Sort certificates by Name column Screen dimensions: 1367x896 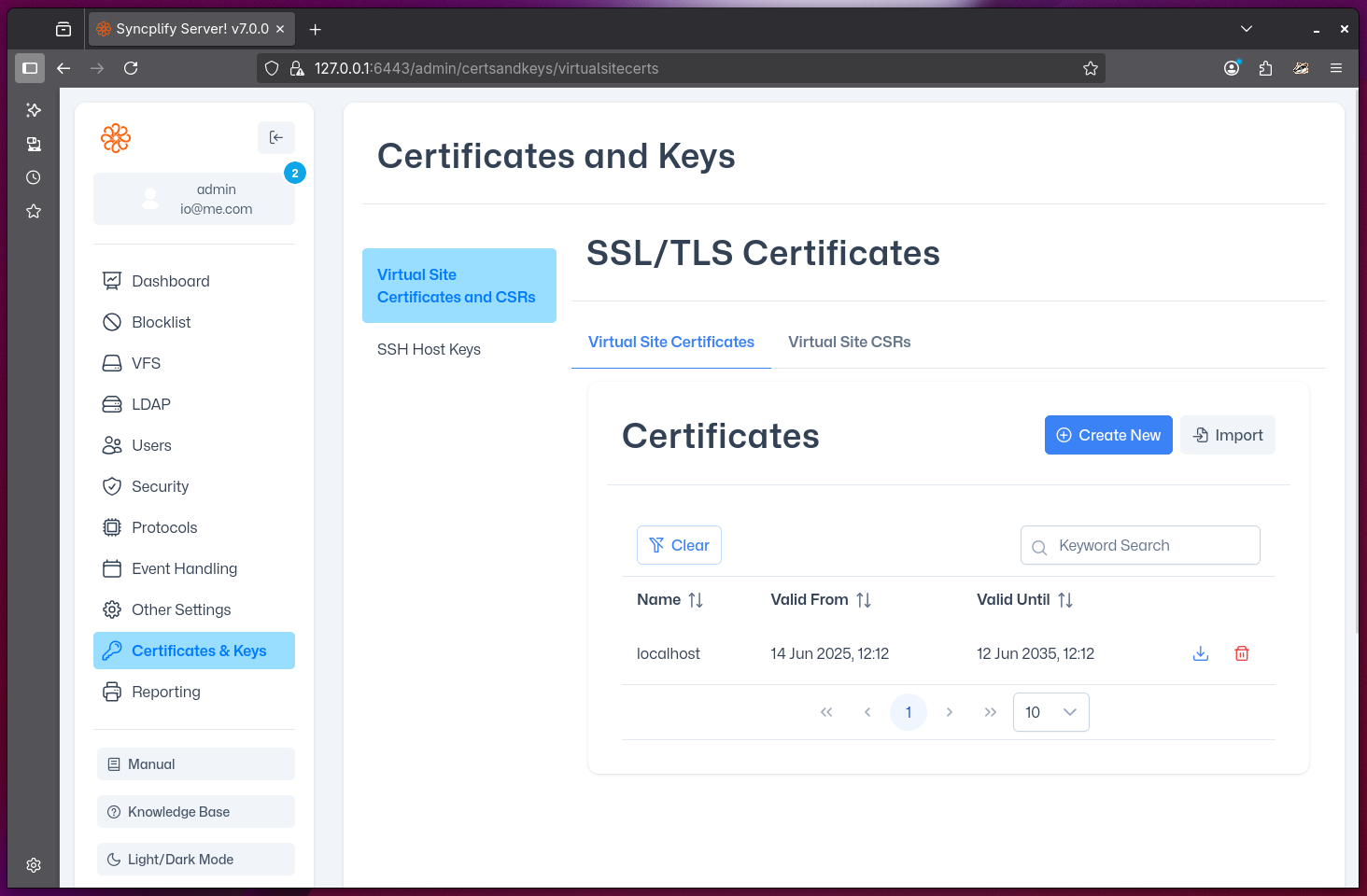click(x=697, y=599)
